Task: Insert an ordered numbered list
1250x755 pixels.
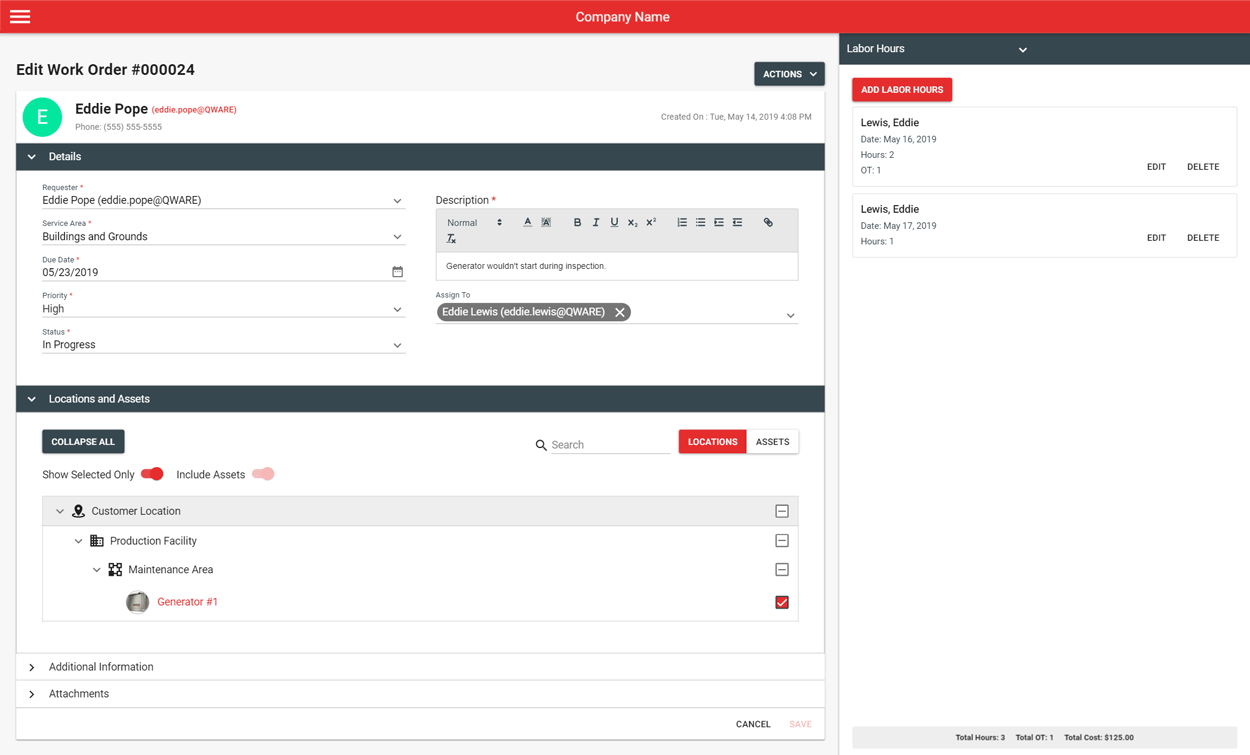Action: point(682,222)
